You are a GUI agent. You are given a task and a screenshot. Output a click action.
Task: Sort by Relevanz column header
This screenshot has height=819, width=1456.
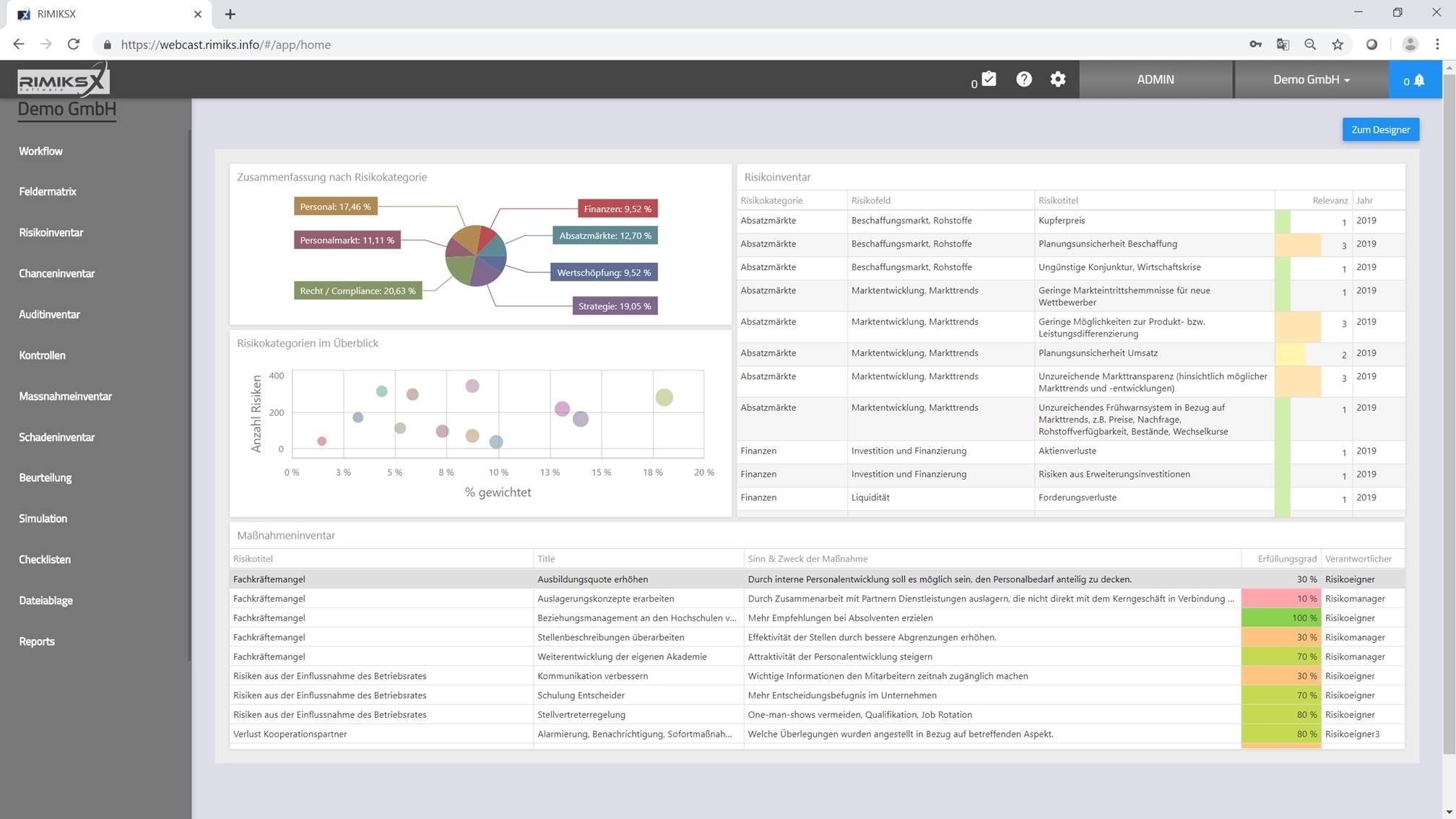(x=1330, y=201)
